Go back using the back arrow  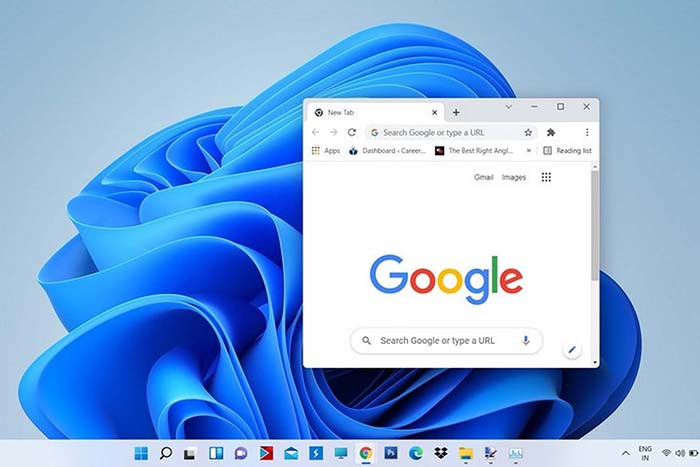pyautogui.click(x=316, y=132)
